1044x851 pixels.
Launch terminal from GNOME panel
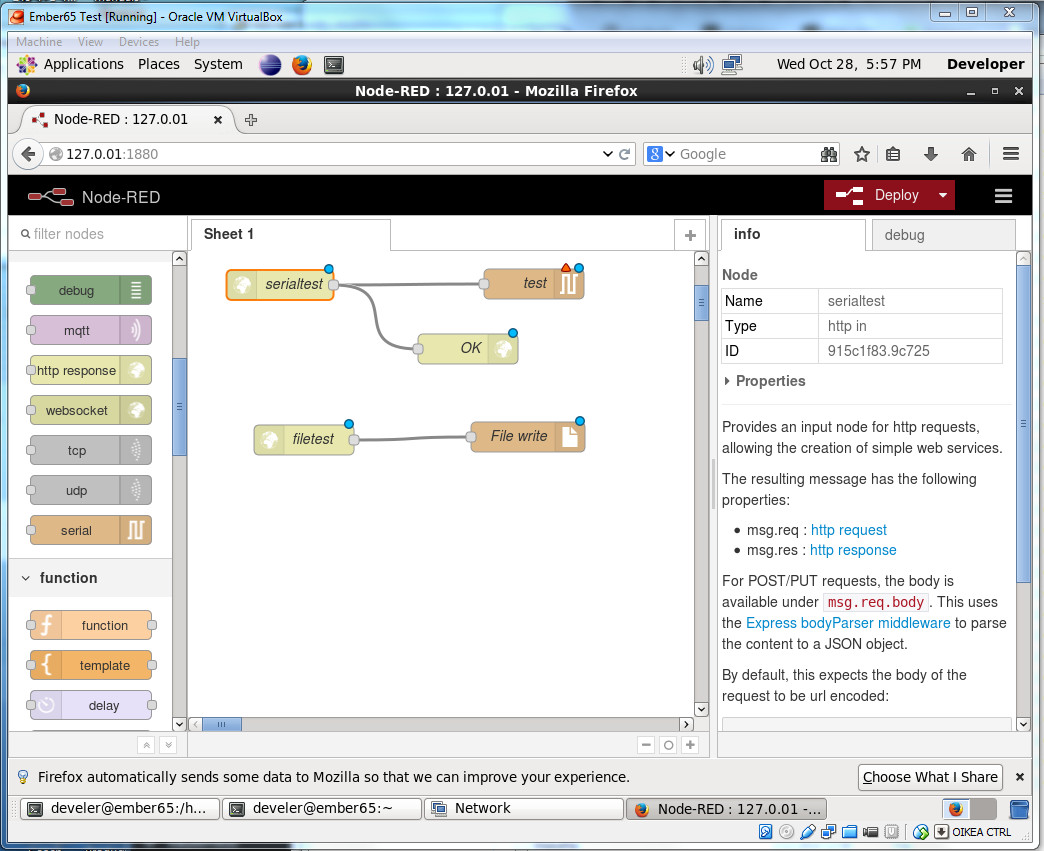tap(334, 65)
